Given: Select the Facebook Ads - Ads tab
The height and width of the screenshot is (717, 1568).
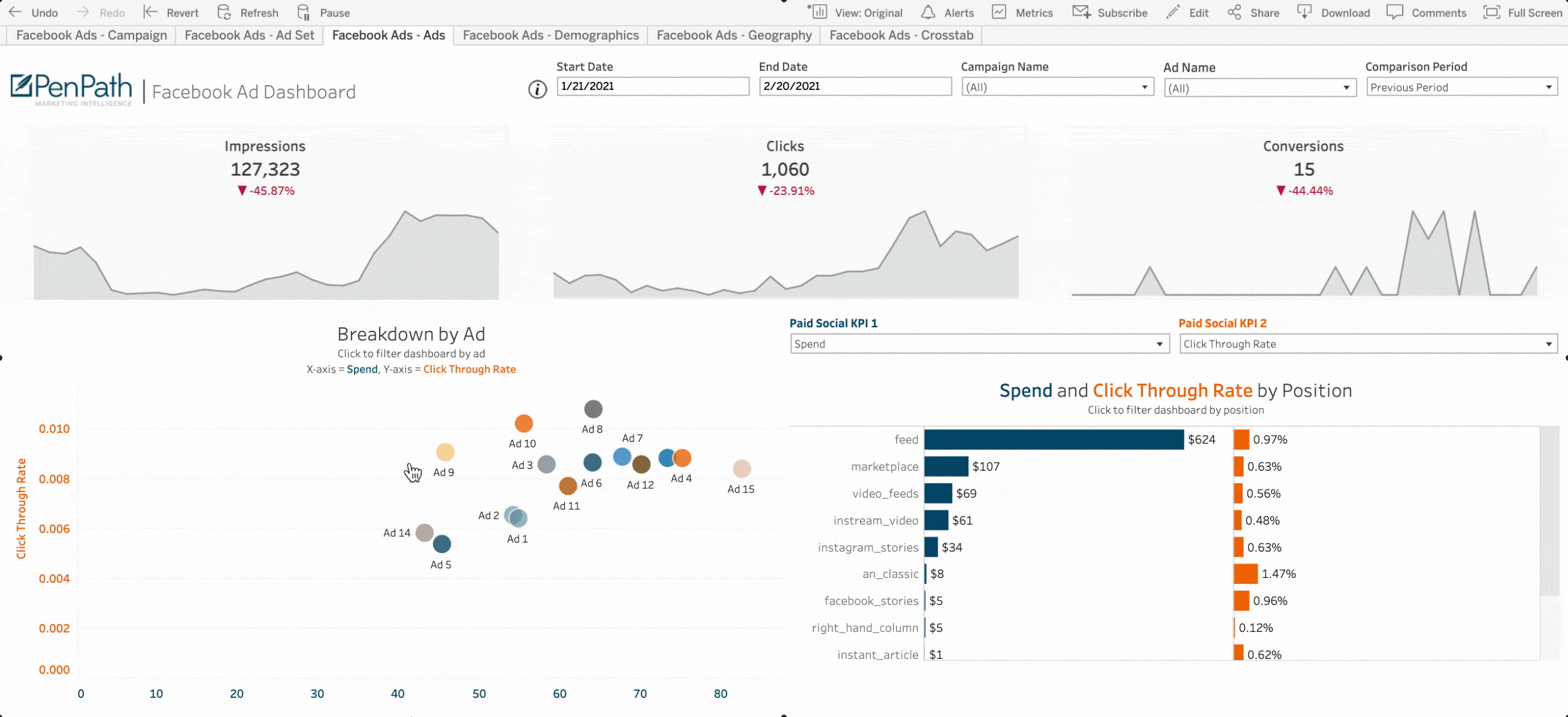Looking at the screenshot, I should (388, 36).
